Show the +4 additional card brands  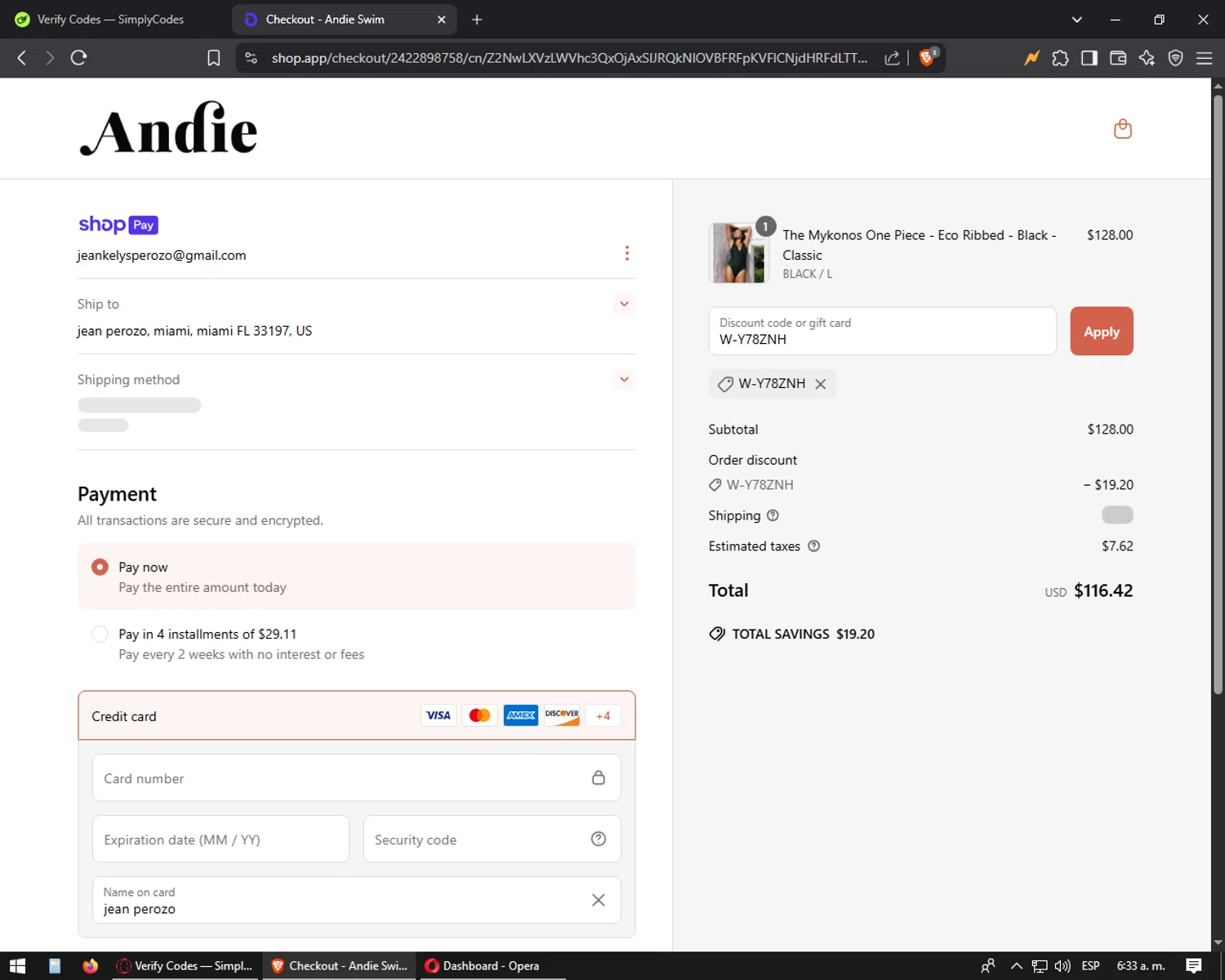tap(603, 715)
